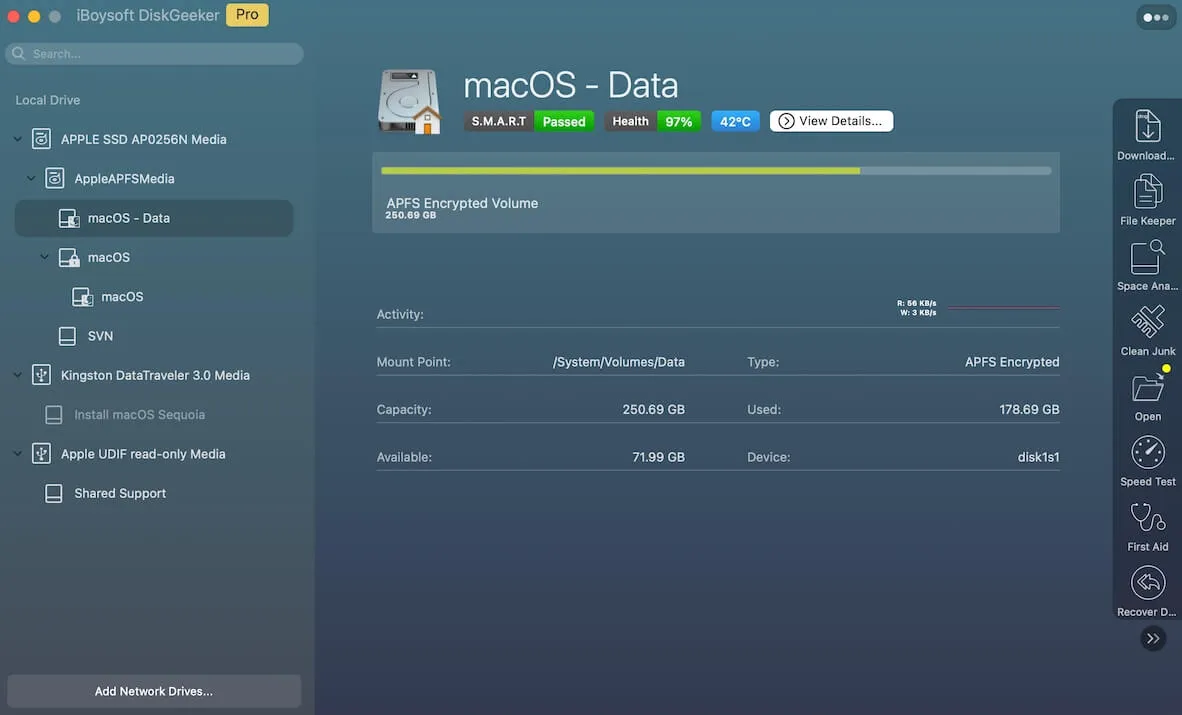Viewport: 1182px width, 715px height.
Task: Expand more tools with double-chevron button
Action: (1153, 639)
